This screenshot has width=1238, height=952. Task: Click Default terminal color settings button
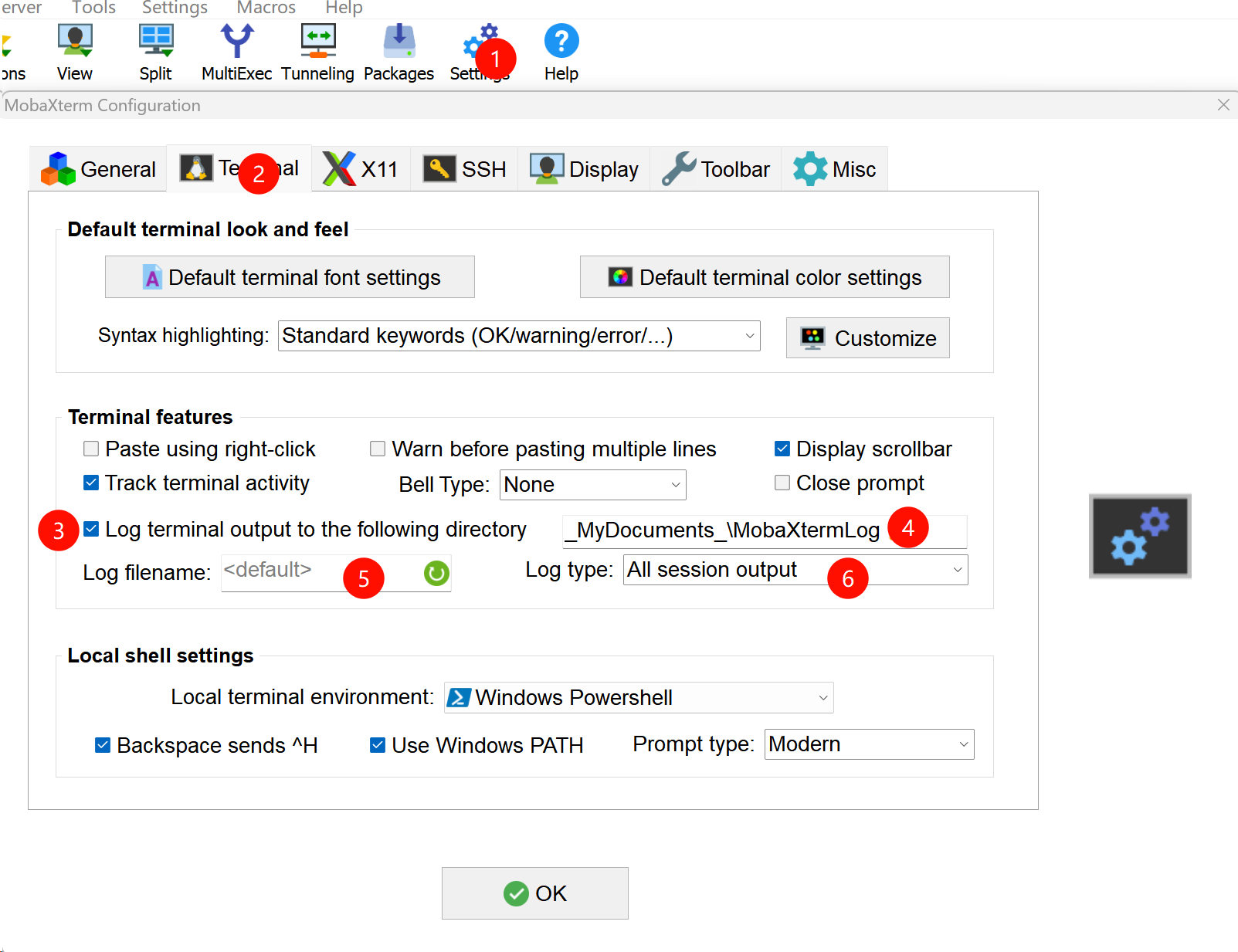tap(765, 277)
